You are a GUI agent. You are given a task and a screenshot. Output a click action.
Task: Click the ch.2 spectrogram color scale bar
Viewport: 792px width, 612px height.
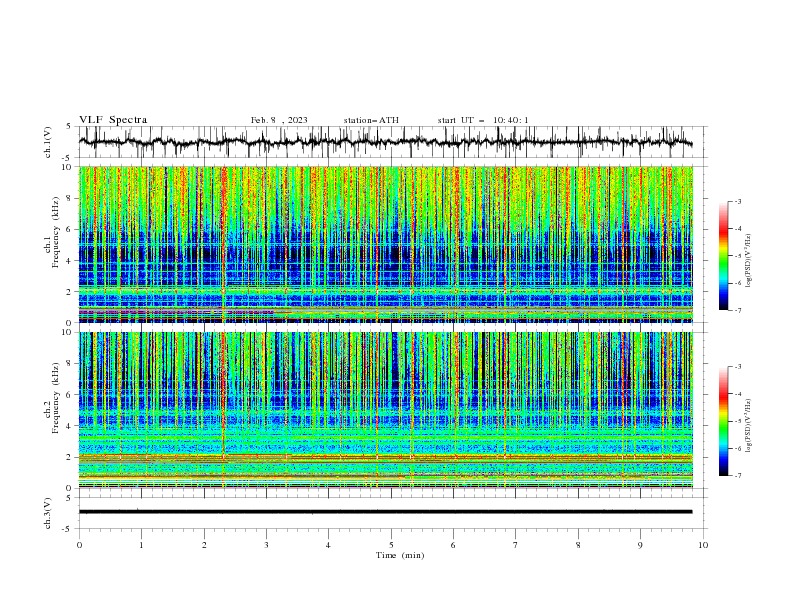tap(724, 421)
